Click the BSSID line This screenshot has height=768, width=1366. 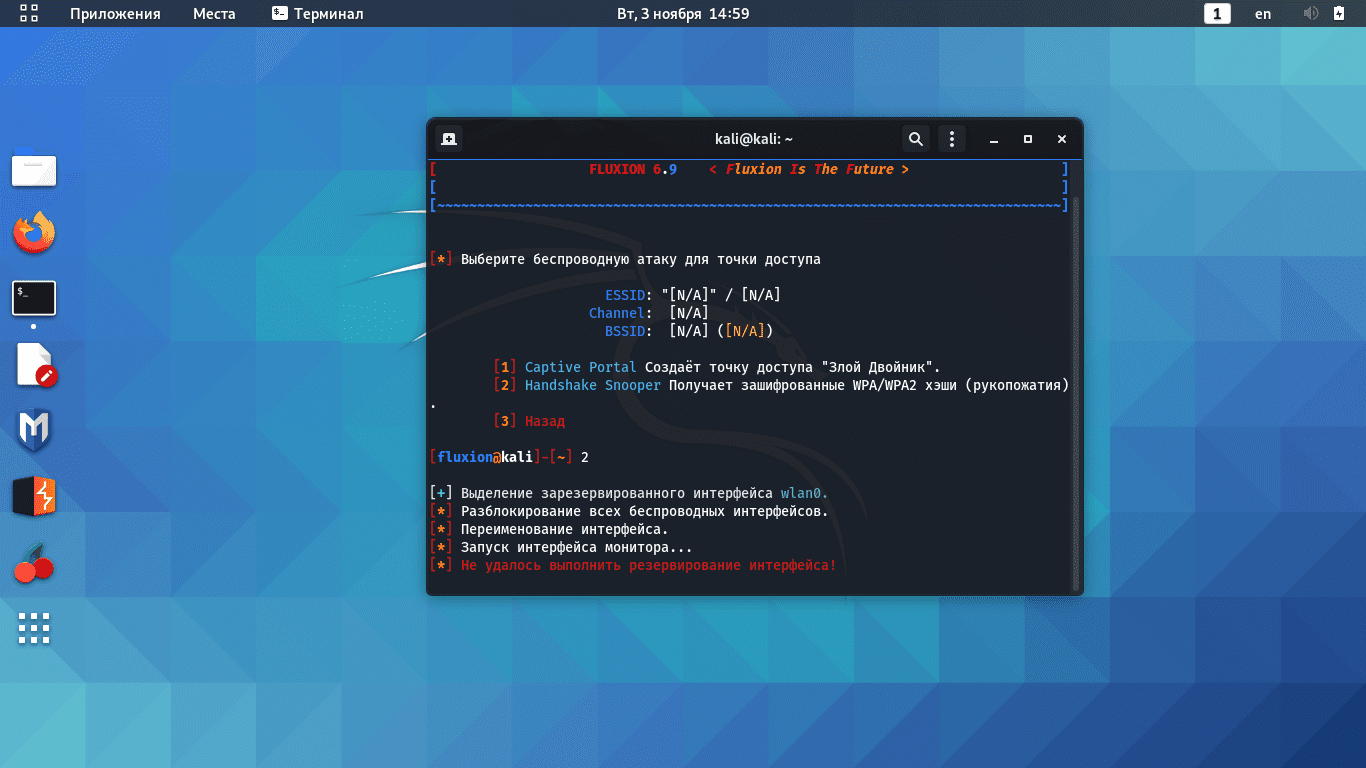pyautogui.click(x=688, y=331)
